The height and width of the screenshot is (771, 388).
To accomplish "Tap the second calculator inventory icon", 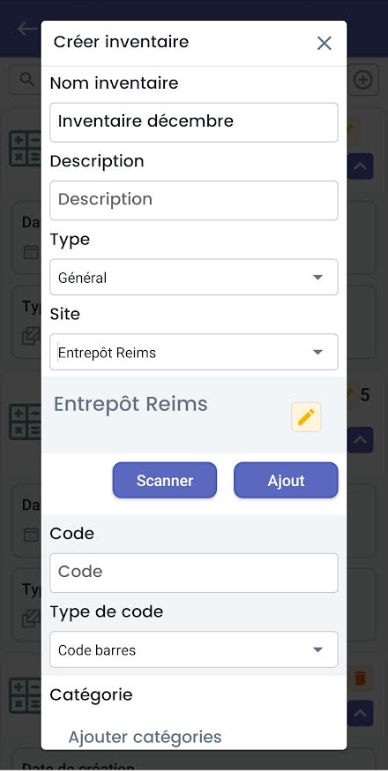I will point(25,421).
